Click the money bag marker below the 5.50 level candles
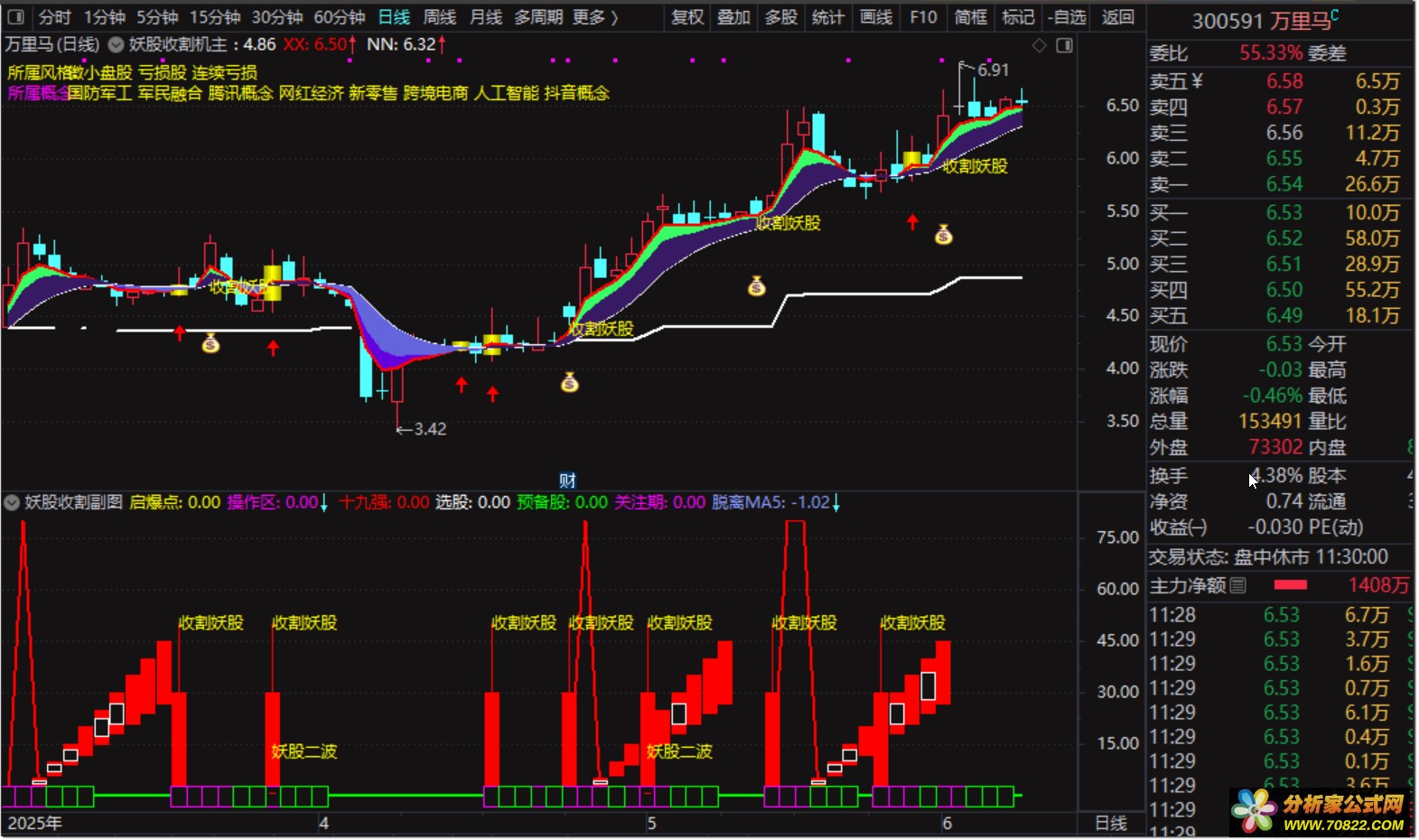Screen dimensions: 1419x840 click(x=757, y=286)
